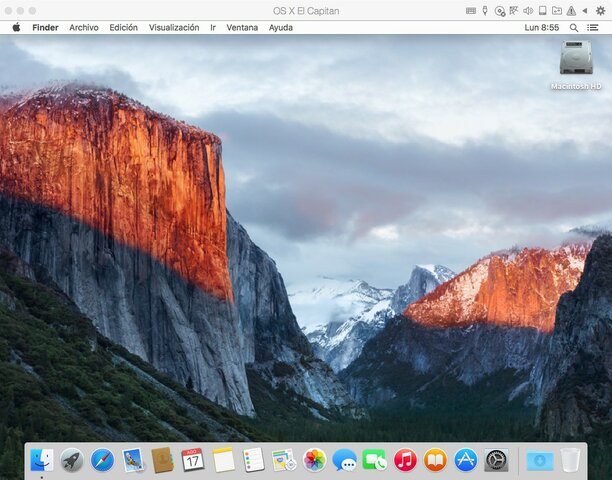
Task: Open the Ventana menu
Action: tap(242, 28)
